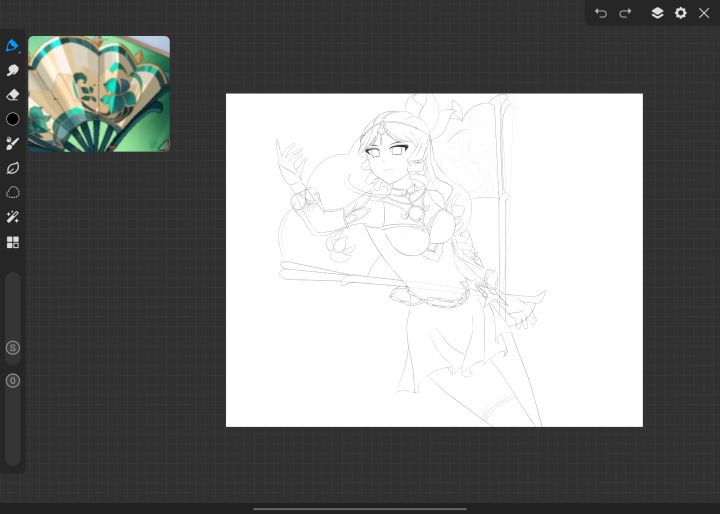
Task: Open the magic wand effects tool
Action: (12, 217)
